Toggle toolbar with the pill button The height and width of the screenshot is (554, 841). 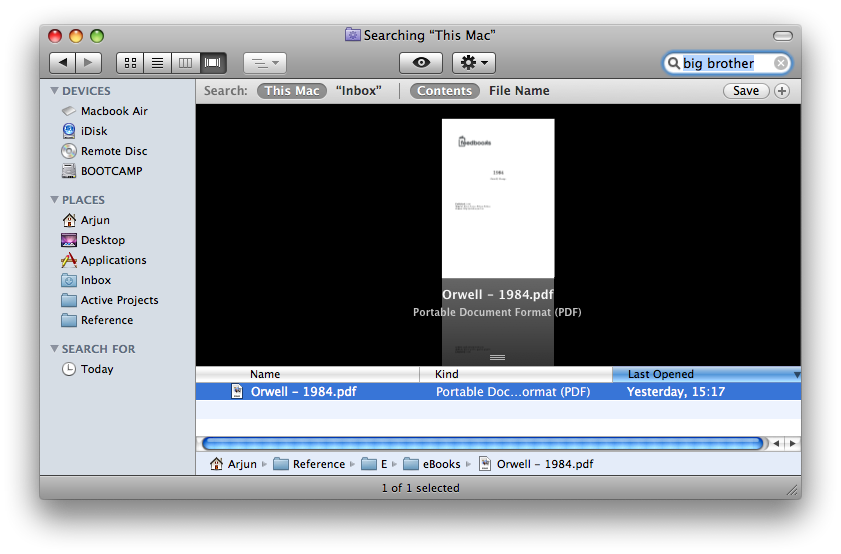(x=783, y=36)
